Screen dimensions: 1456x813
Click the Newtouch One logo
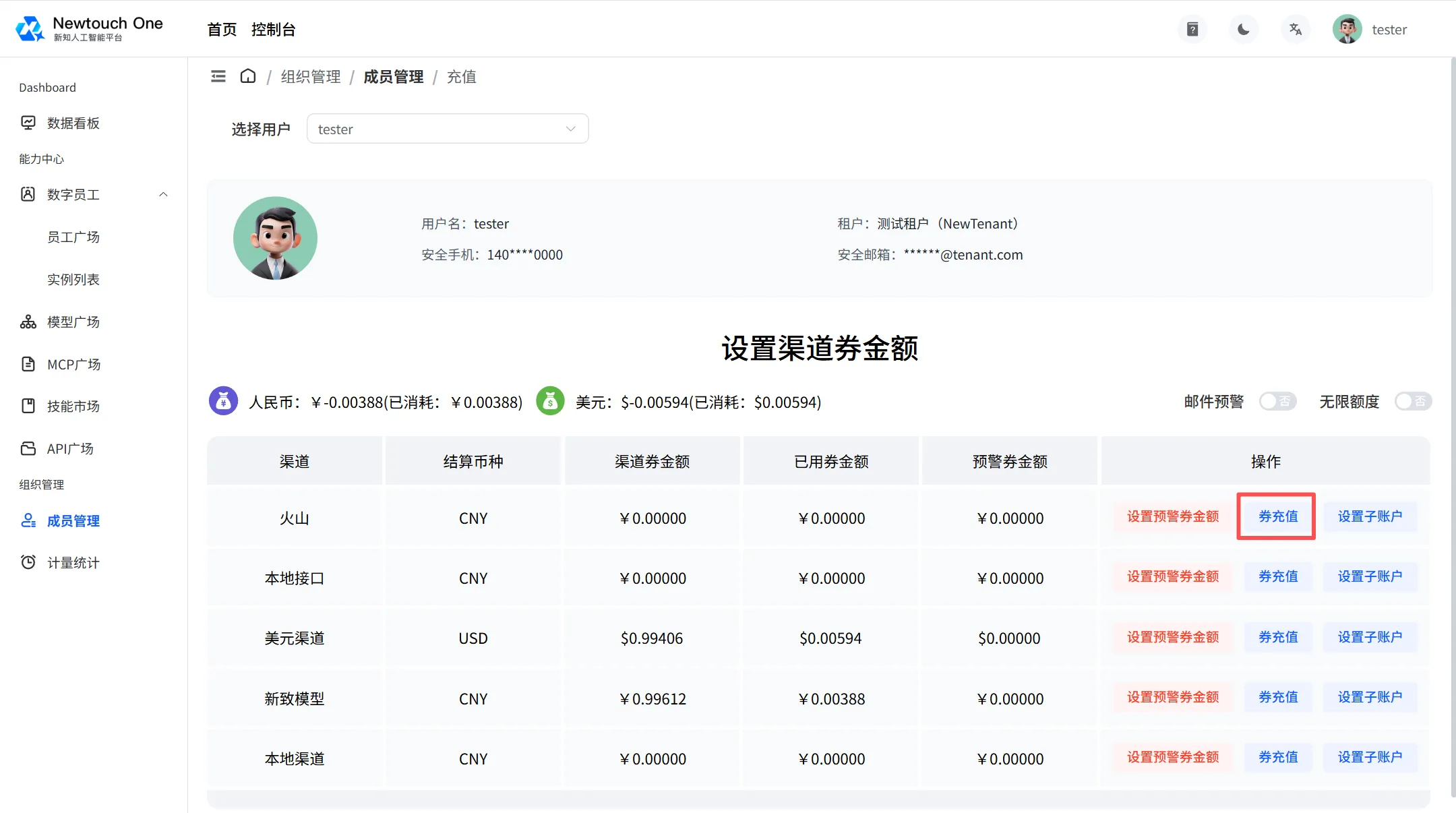pyautogui.click(x=89, y=29)
